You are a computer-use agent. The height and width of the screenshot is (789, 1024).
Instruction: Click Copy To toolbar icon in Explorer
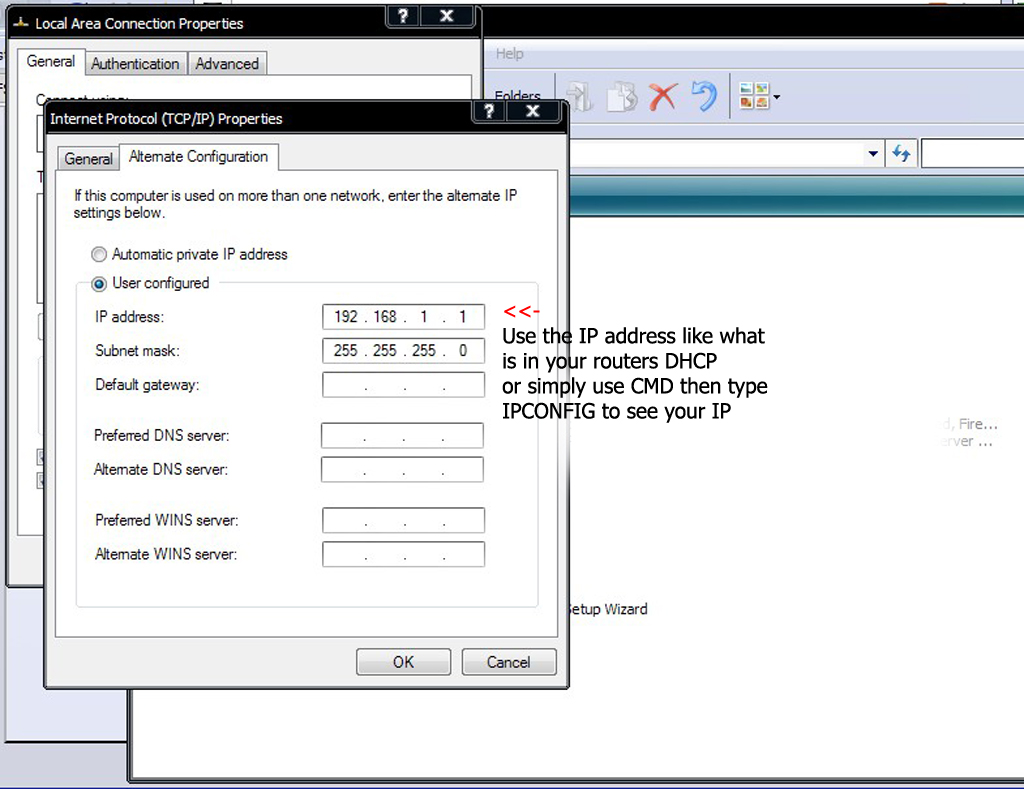pos(622,97)
